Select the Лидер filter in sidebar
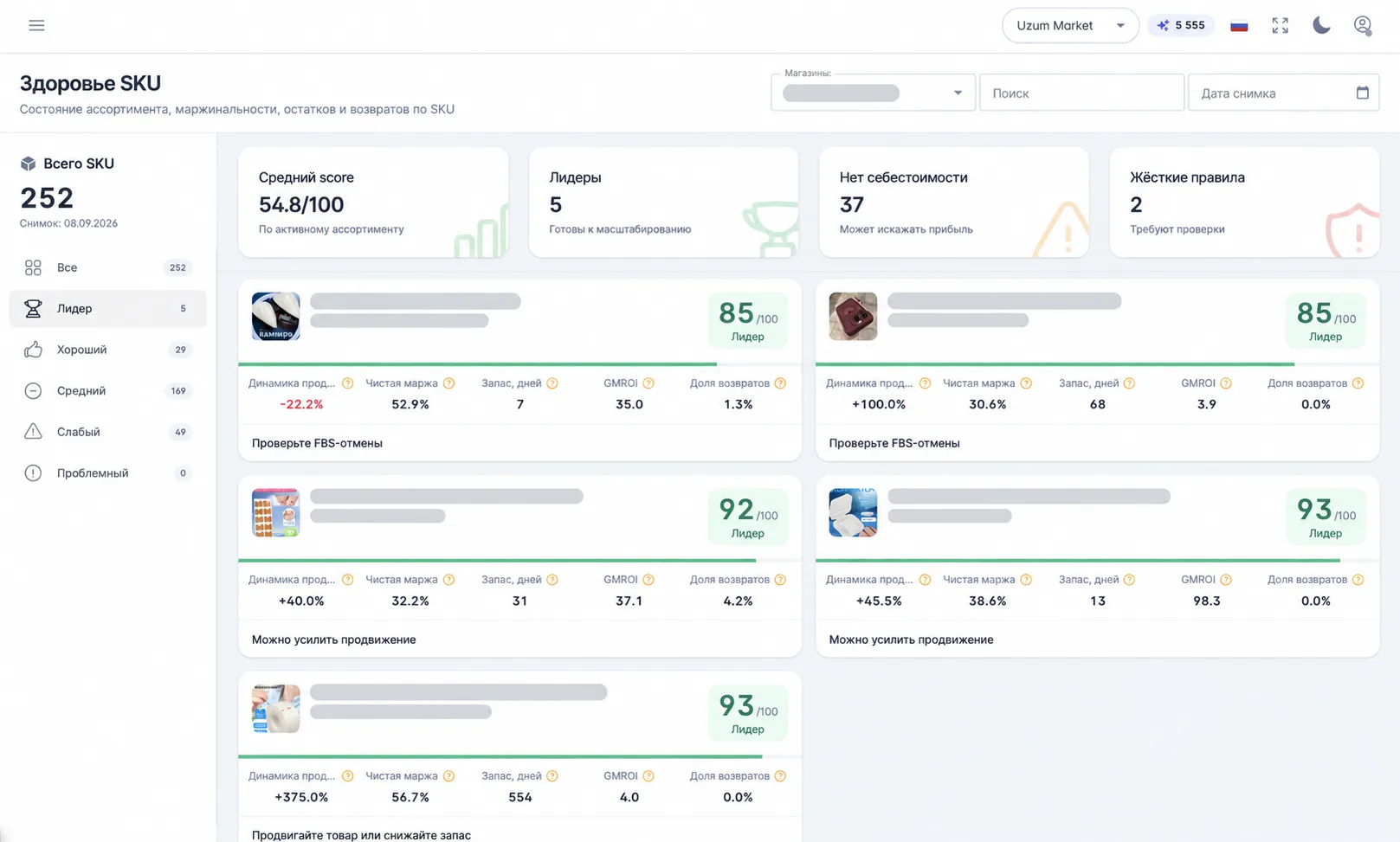This screenshot has width=1400, height=842. (x=107, y=308)
